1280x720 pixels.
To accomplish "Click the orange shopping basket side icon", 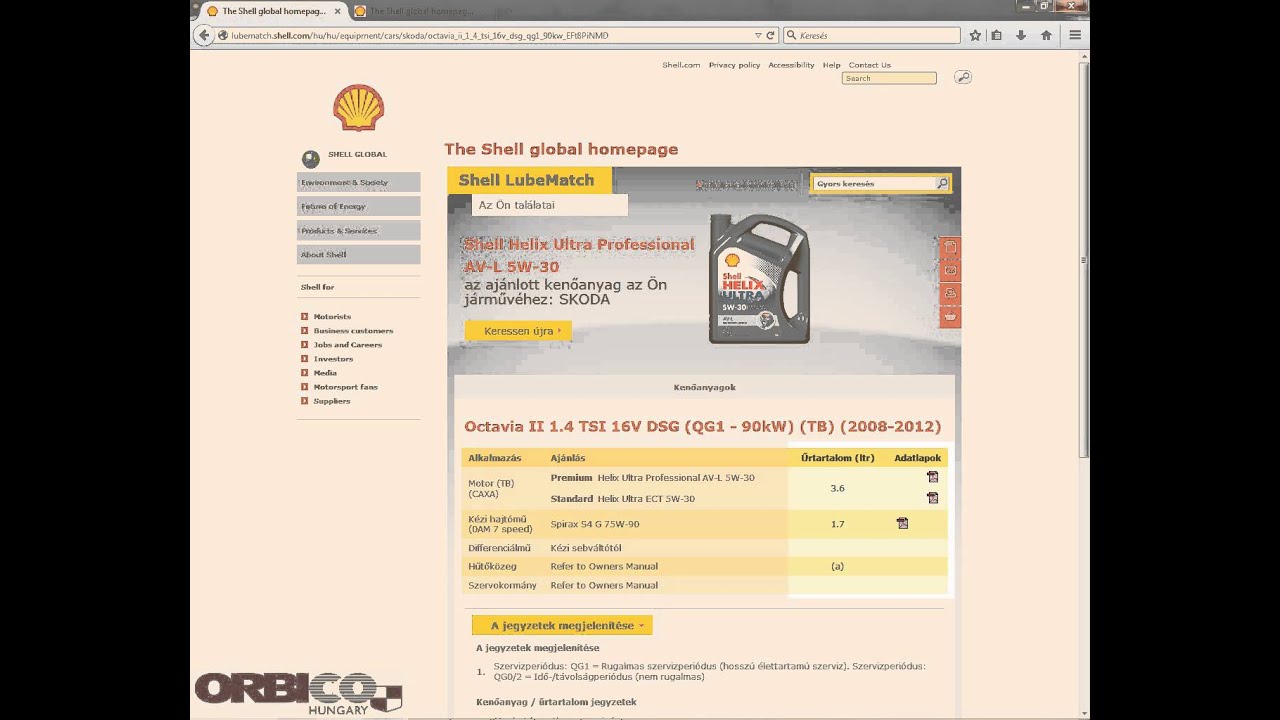I will click(x=949, y=316).
